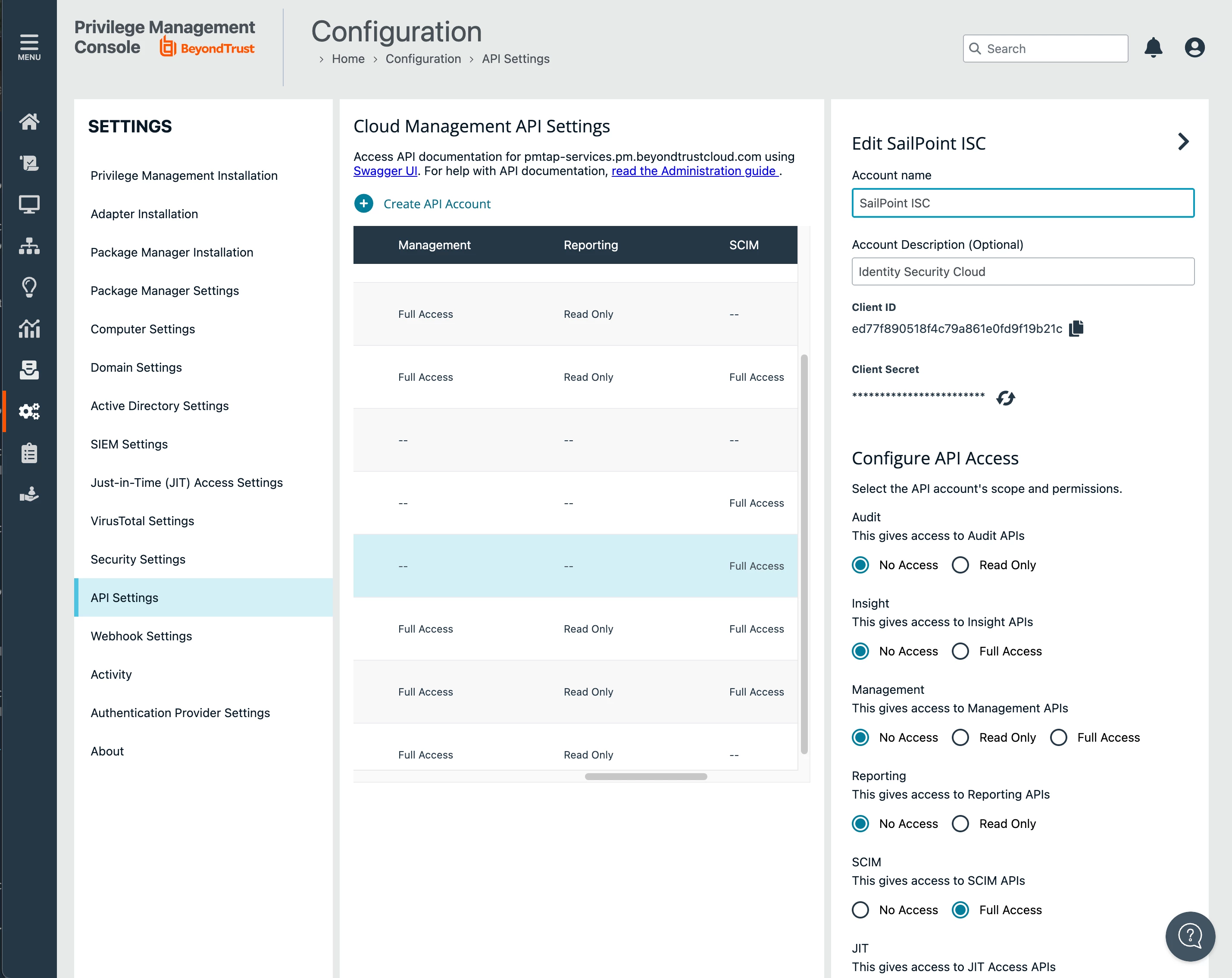
Task: Go to API Settings breadcrumb
Action: [x=516, y=59]
